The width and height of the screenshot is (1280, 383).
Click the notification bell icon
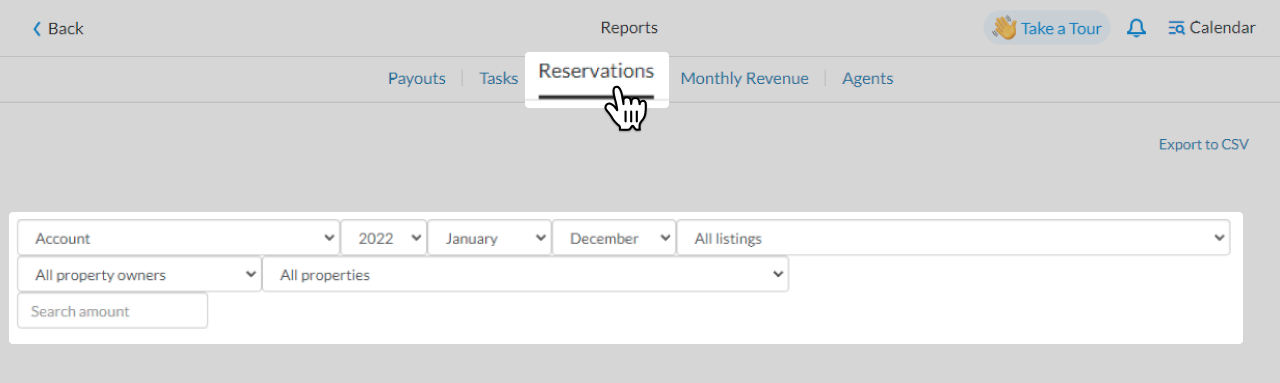1136,28
